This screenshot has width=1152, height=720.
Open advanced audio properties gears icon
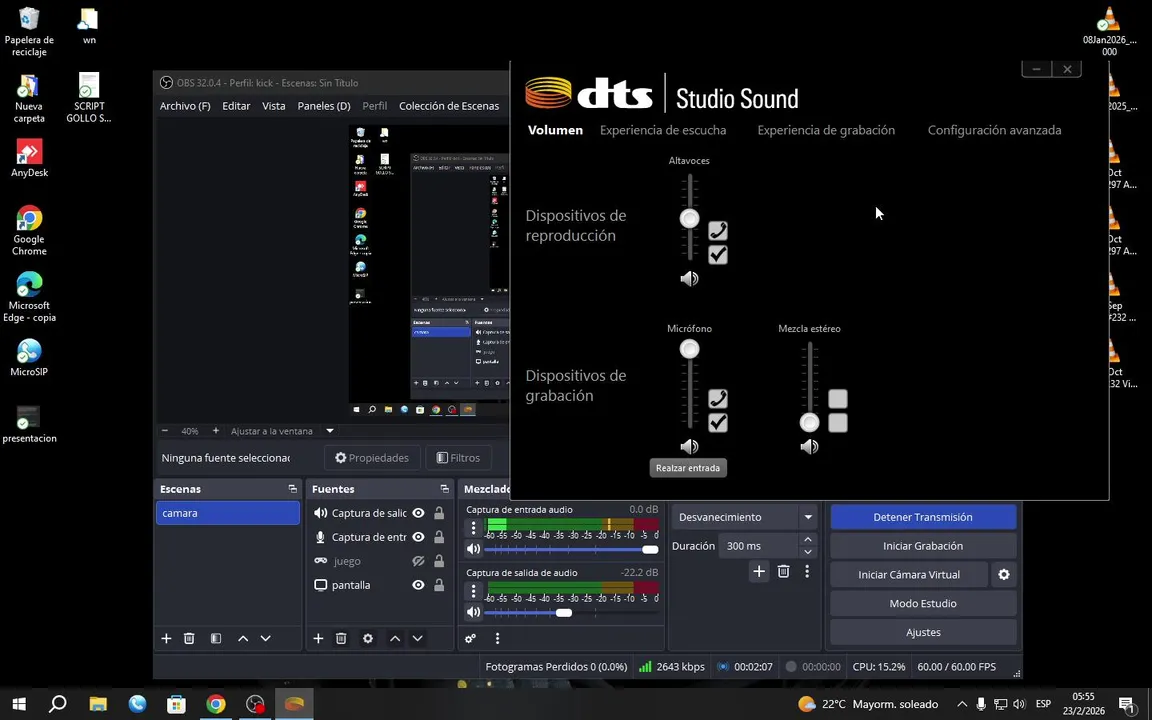[x=470, y=638]
